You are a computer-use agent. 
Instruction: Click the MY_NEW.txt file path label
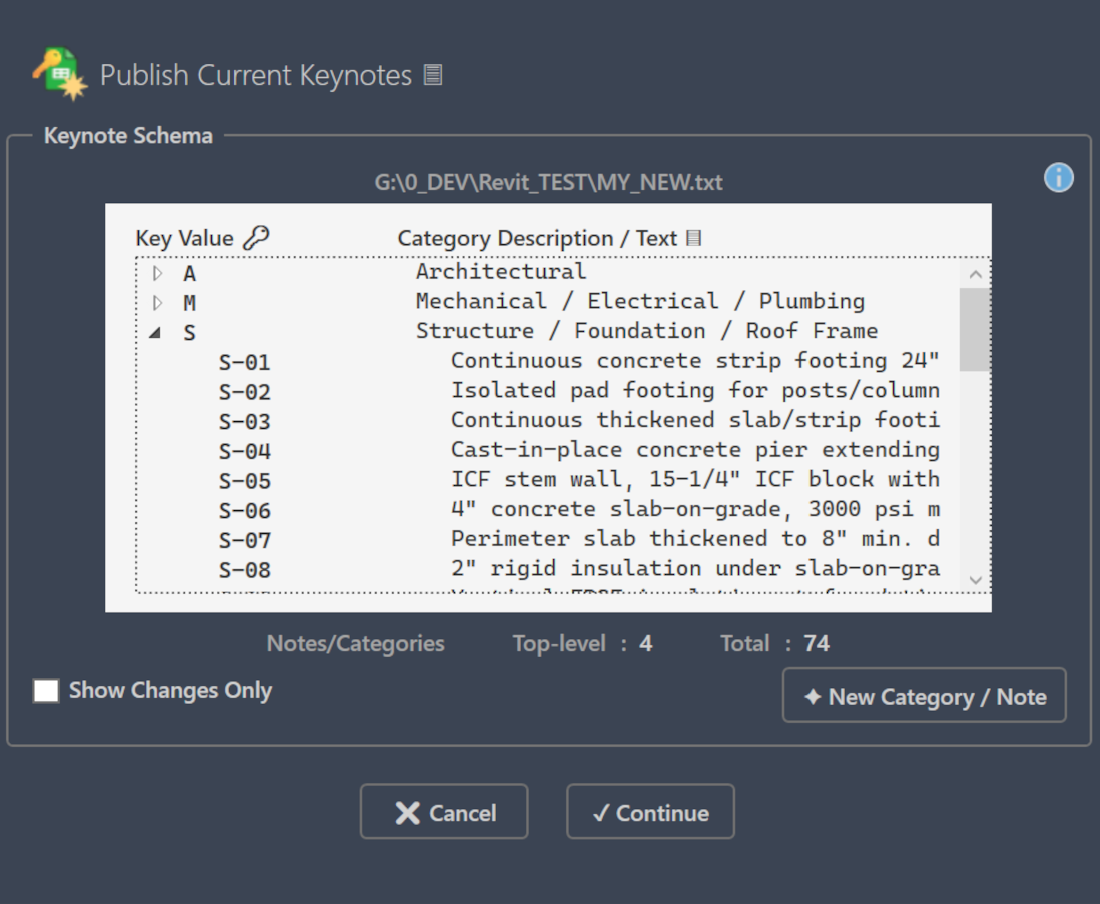coord(550,182)
